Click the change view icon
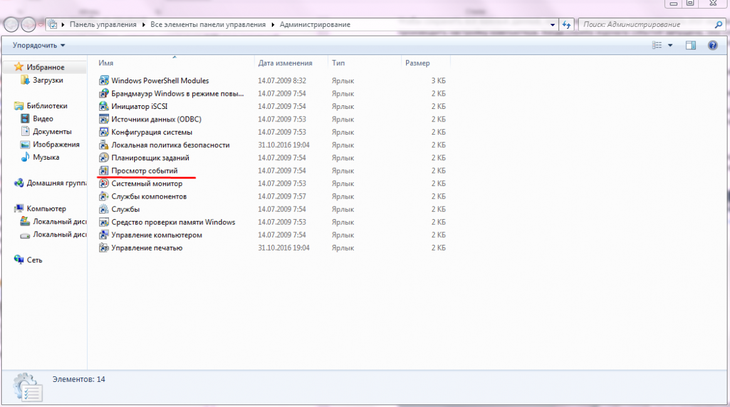This screenshot has height=407, width=730. 657,45
